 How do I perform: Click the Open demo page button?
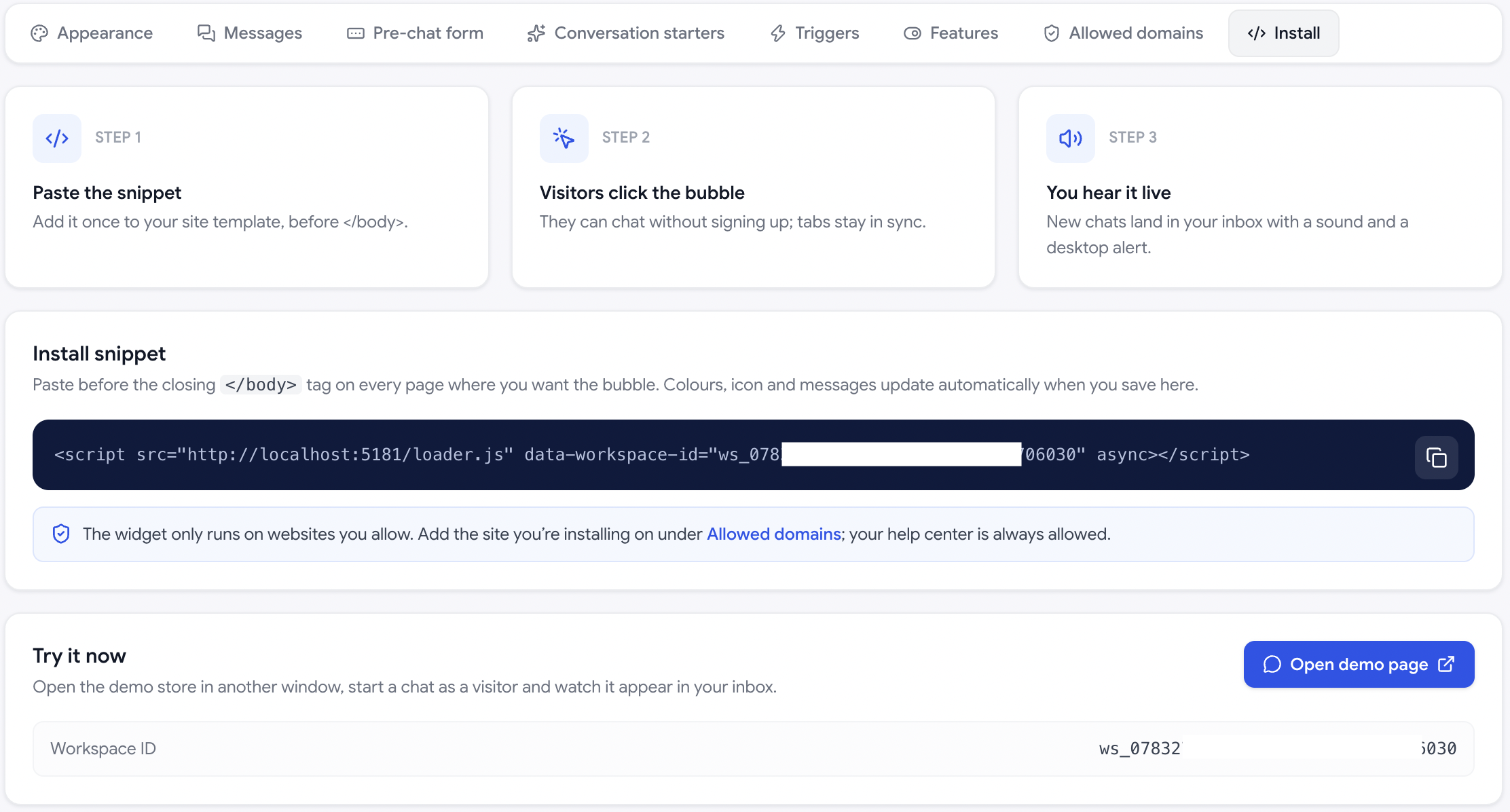(x=1359, y=664)
